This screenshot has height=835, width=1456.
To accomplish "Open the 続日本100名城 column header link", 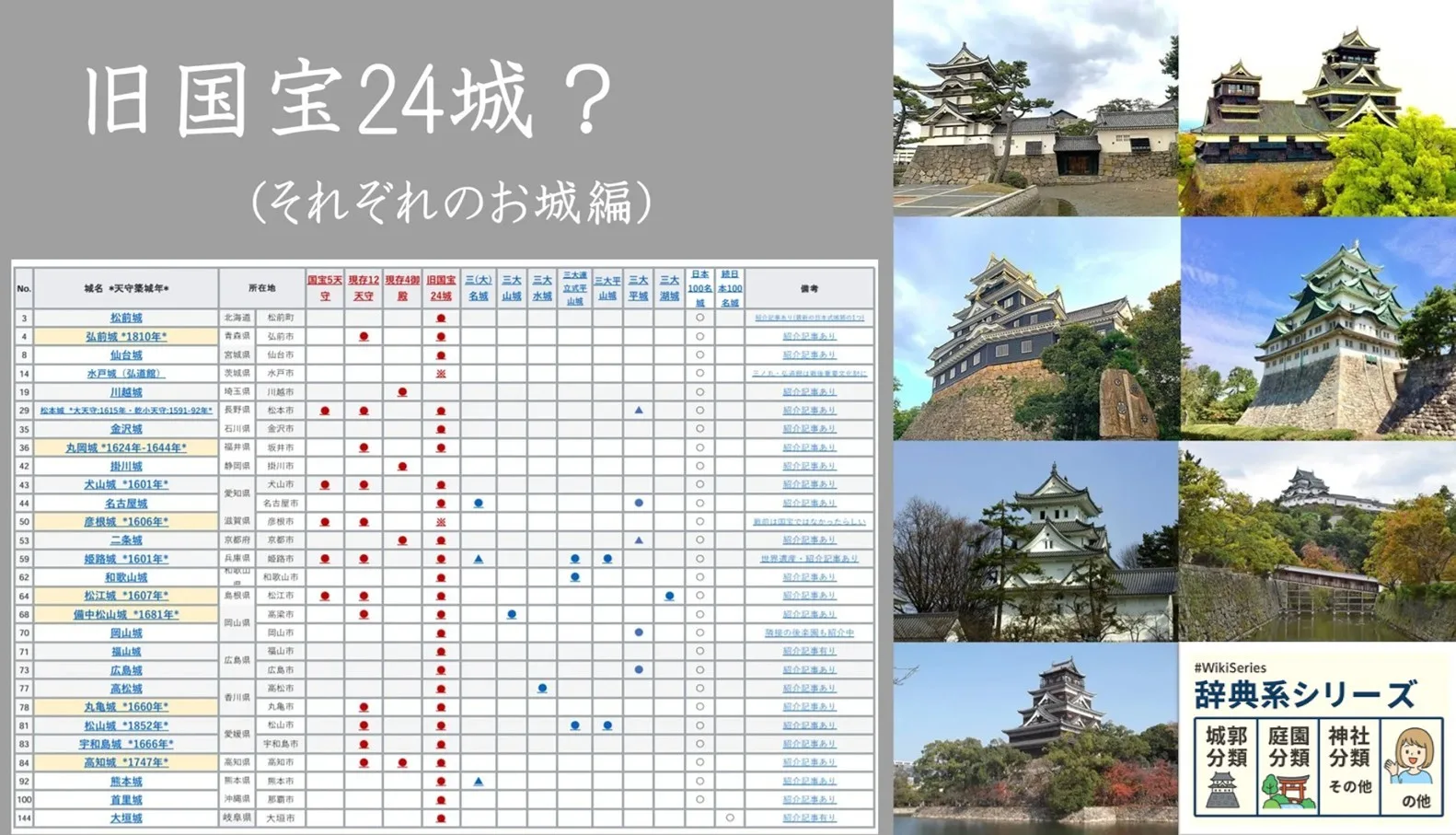I will [730, 288].
